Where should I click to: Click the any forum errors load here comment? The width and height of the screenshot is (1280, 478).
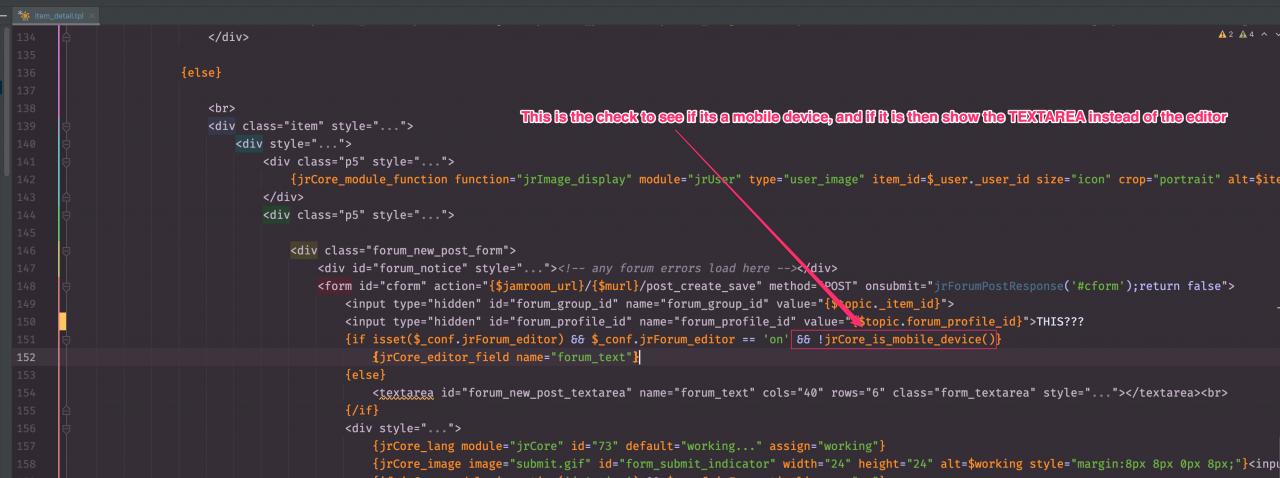[x=680, y=269]
